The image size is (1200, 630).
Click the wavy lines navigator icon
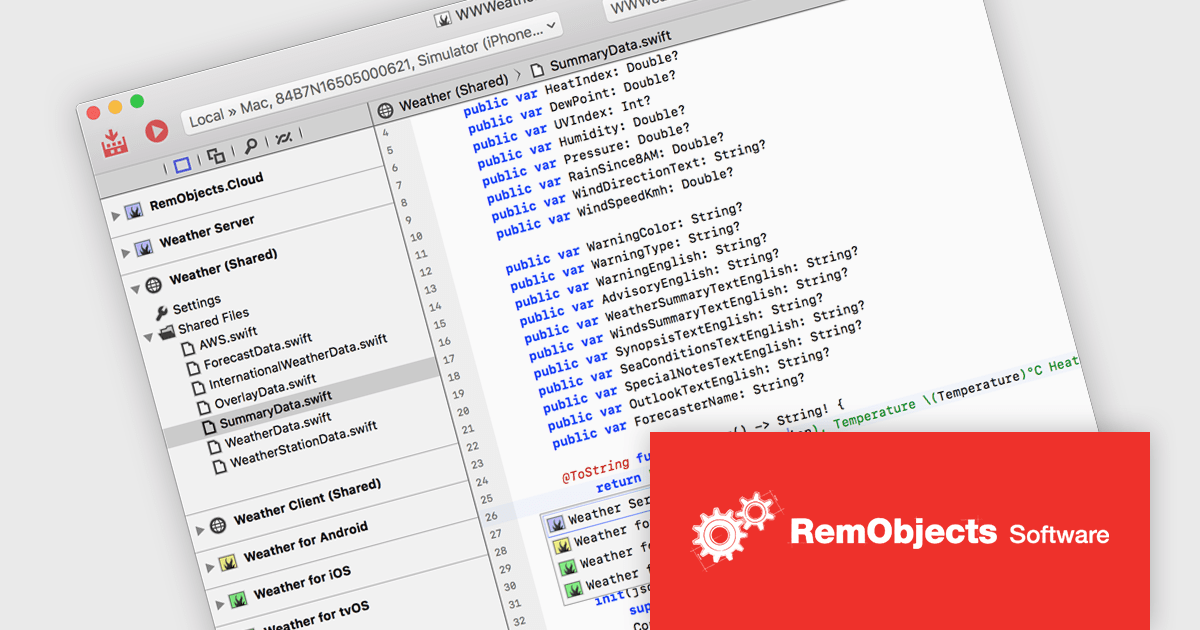click(x=283, y=138)
